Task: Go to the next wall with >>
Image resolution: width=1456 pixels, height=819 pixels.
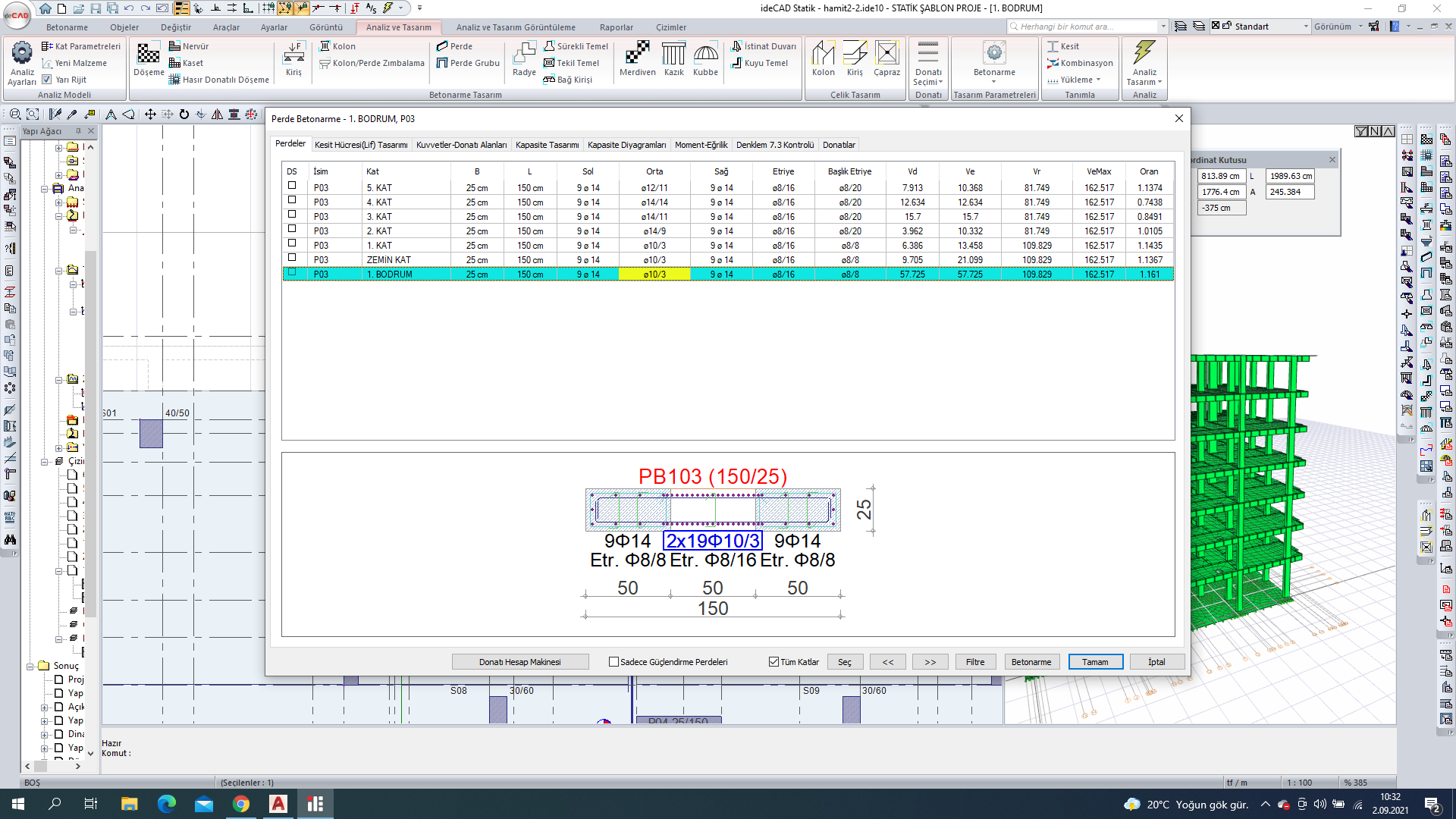Action: (930, 662)
